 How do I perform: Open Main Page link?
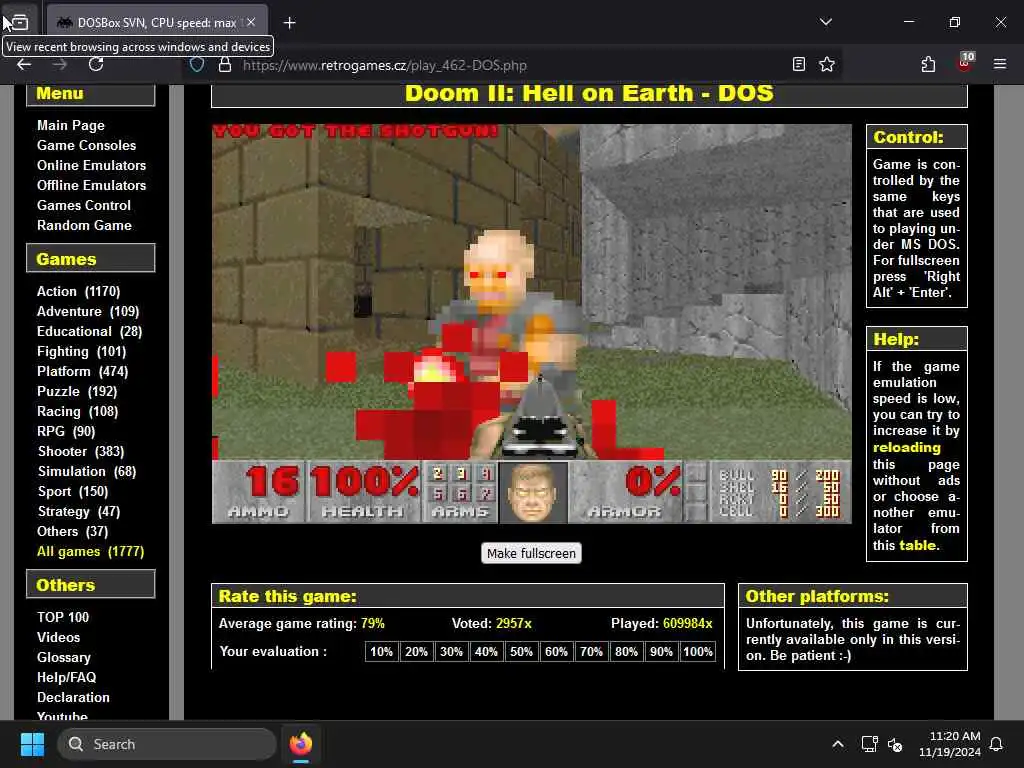(71, 125)
